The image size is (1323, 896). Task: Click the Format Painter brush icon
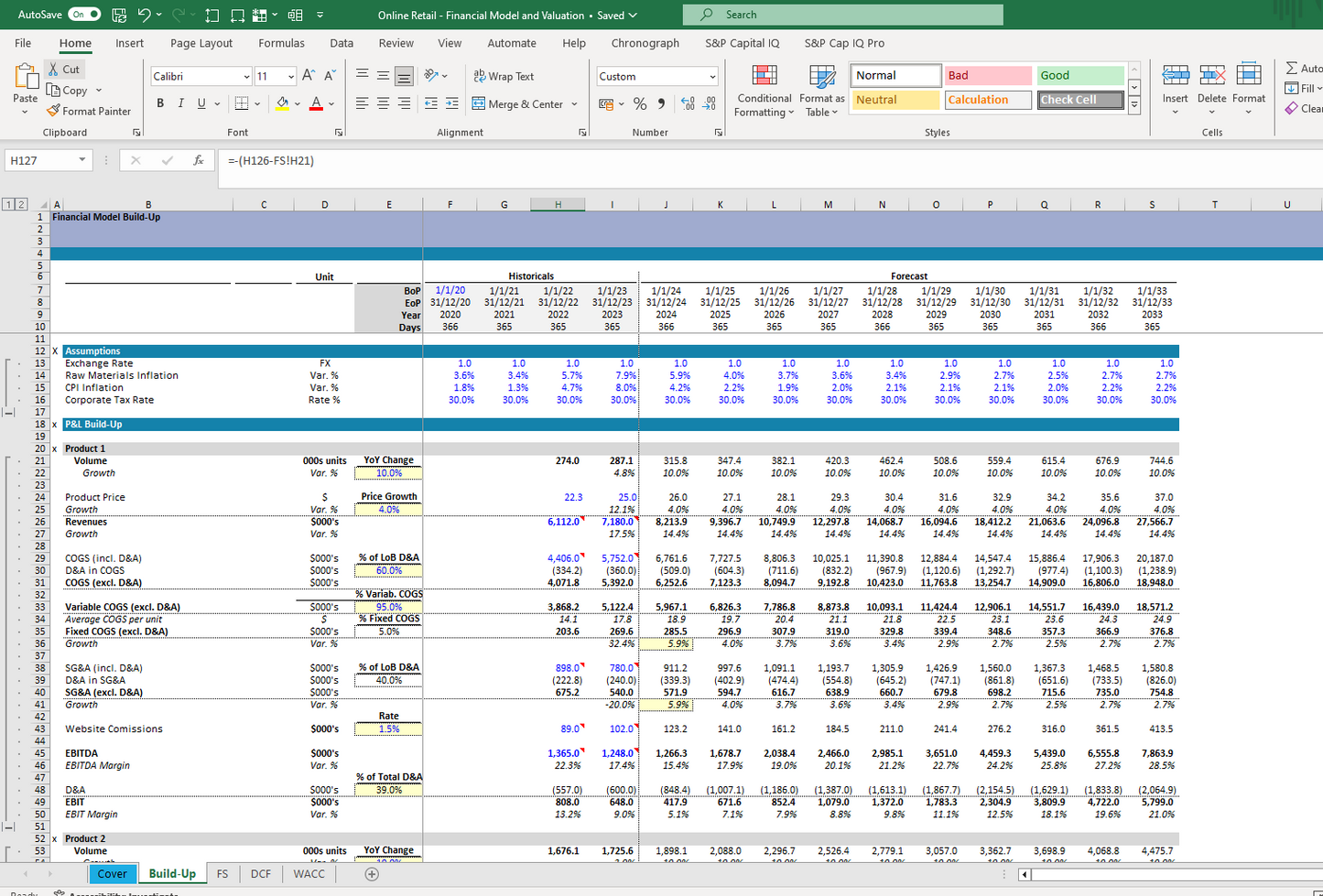click(x=54, y=111)
